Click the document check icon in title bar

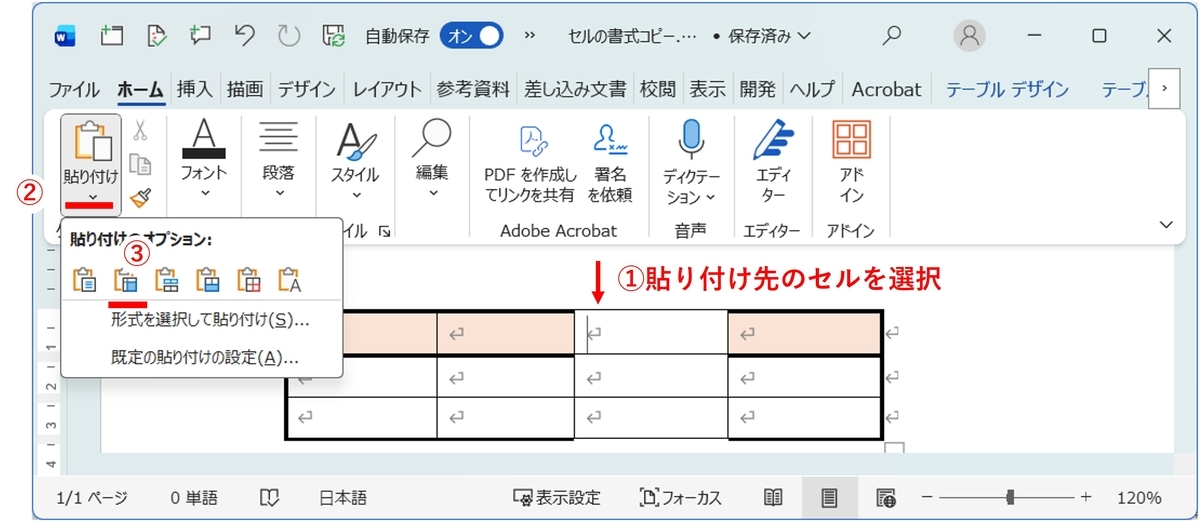pyautogui.click(x=155, y=36)
